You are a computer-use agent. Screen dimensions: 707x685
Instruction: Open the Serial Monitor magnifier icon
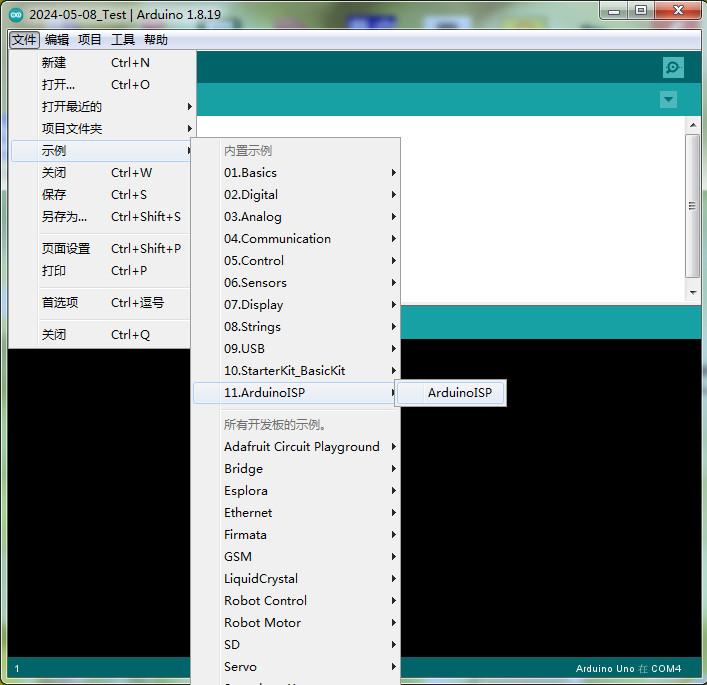pos(673,68)
